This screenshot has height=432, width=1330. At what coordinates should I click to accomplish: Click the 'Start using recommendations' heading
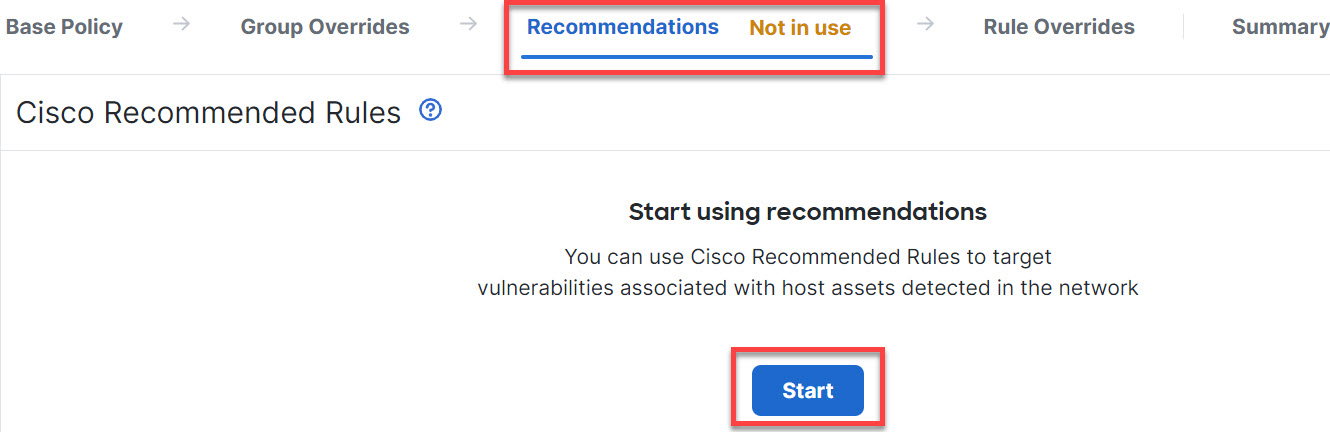pos(807,212)
